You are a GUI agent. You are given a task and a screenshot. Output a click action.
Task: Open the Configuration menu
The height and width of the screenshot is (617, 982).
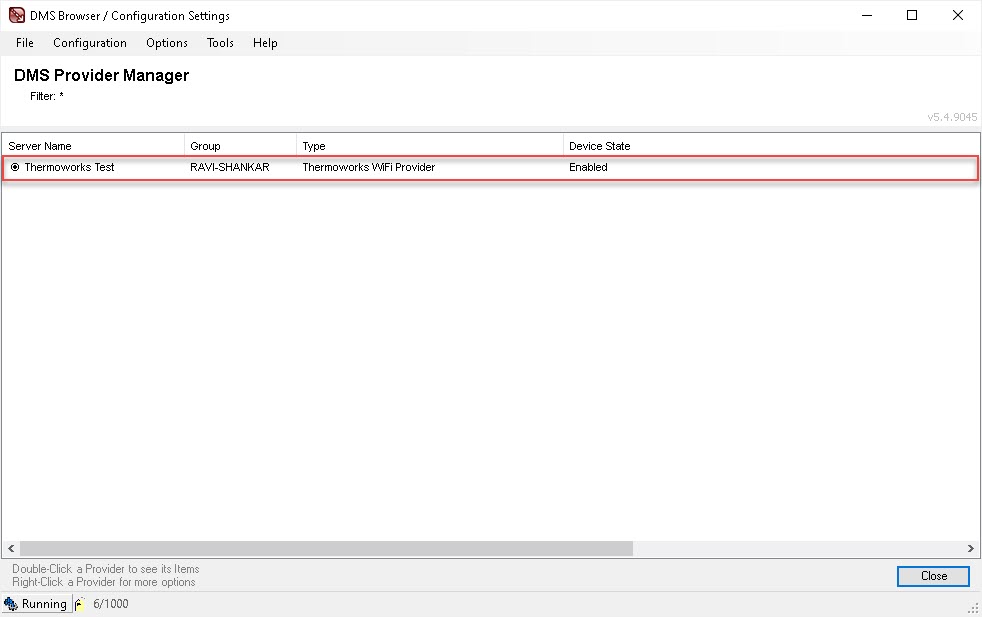90,43
